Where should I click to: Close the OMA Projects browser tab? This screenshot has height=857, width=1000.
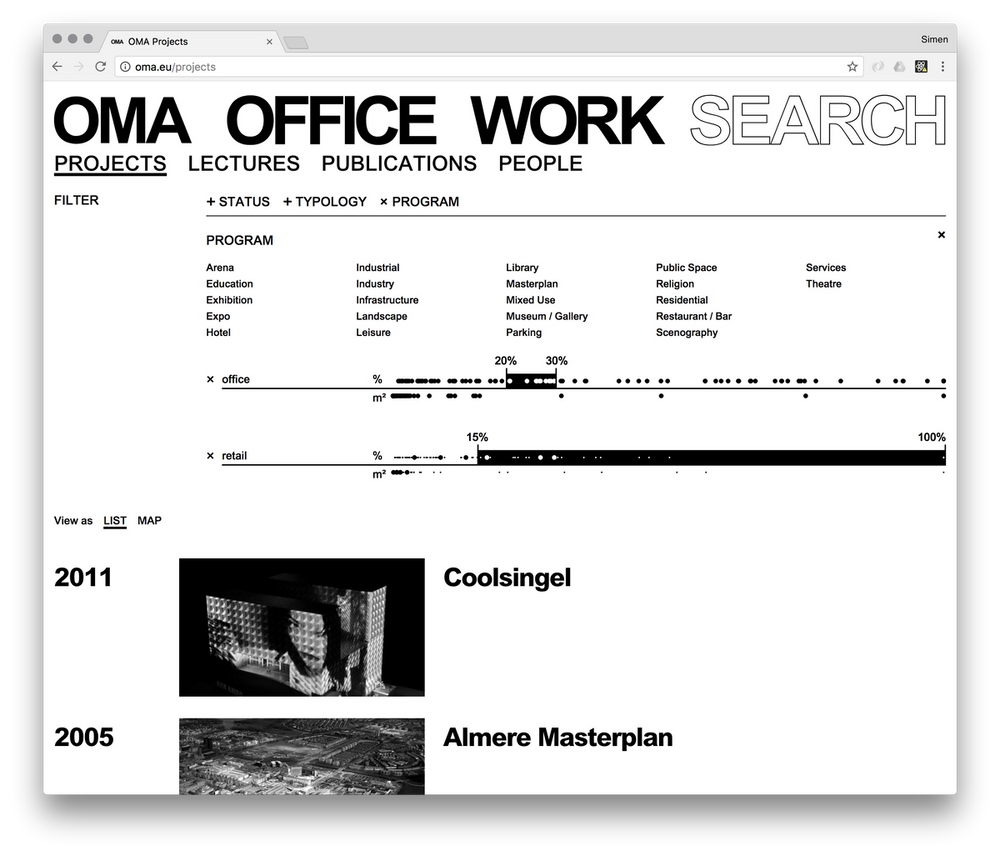269,41
